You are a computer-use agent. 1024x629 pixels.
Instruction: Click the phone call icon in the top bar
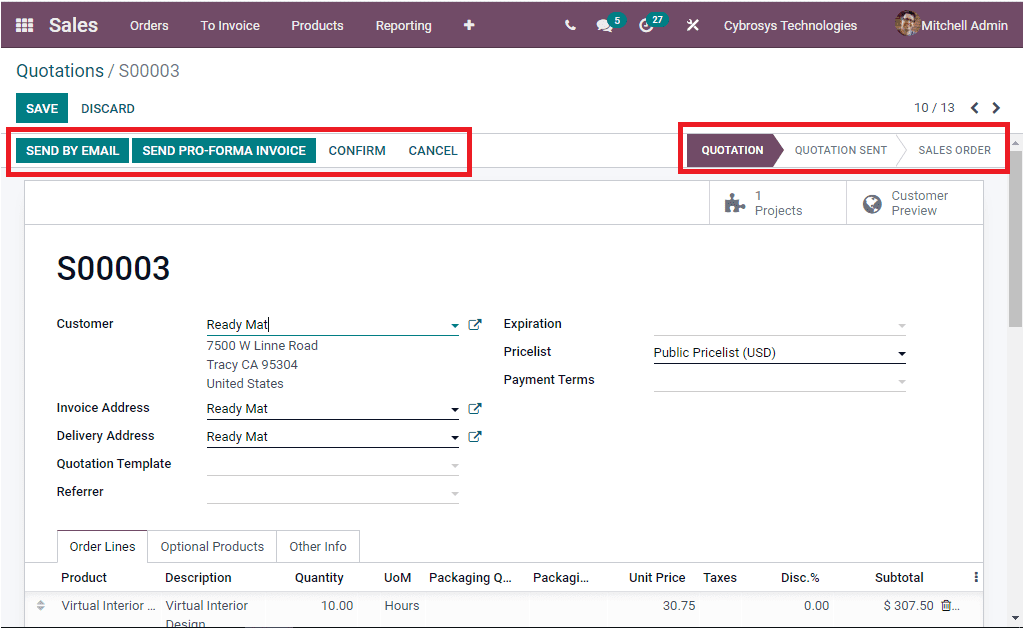(570, 25)
